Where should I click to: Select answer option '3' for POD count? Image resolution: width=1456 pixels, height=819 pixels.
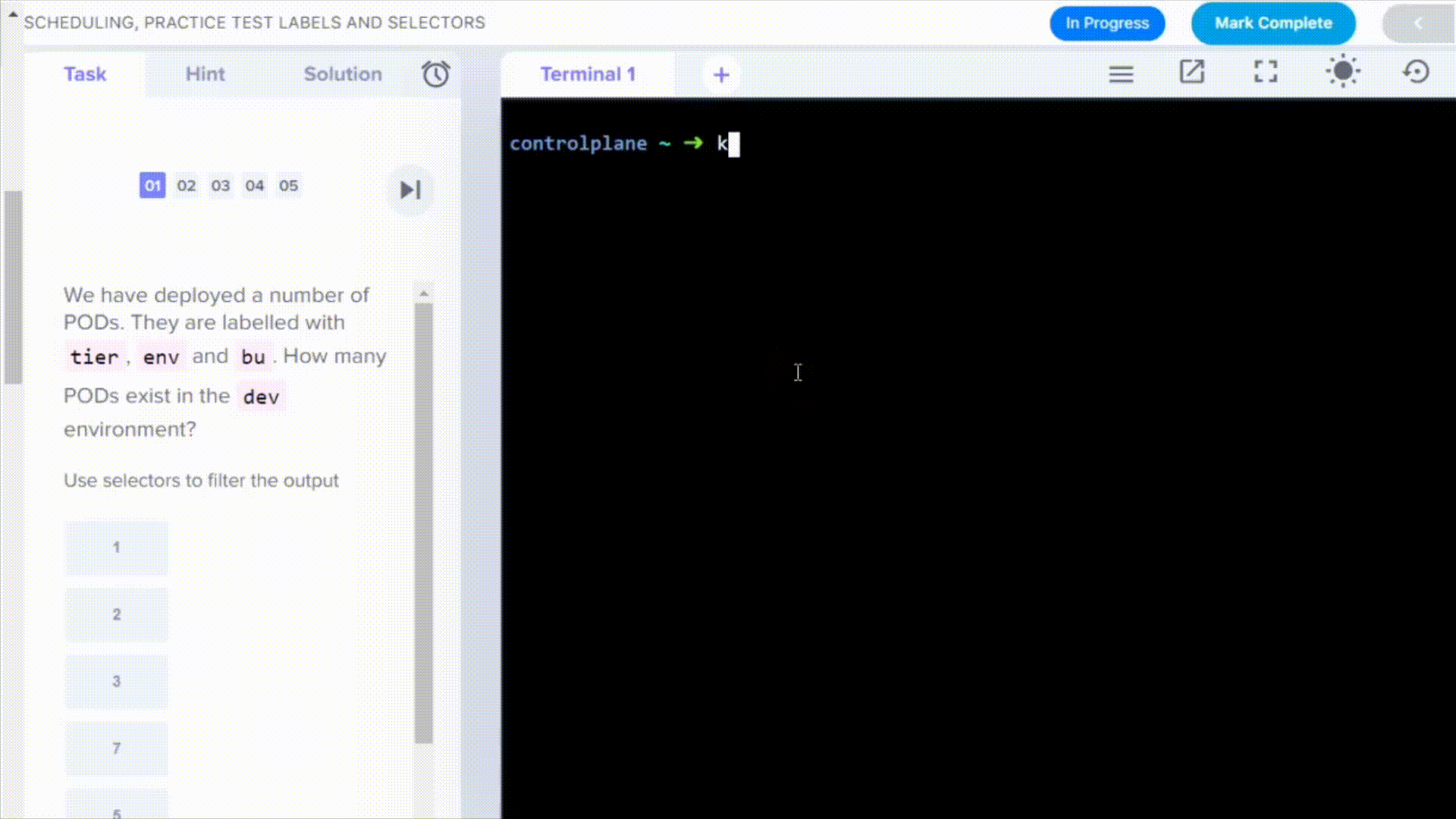pos(116,681)
